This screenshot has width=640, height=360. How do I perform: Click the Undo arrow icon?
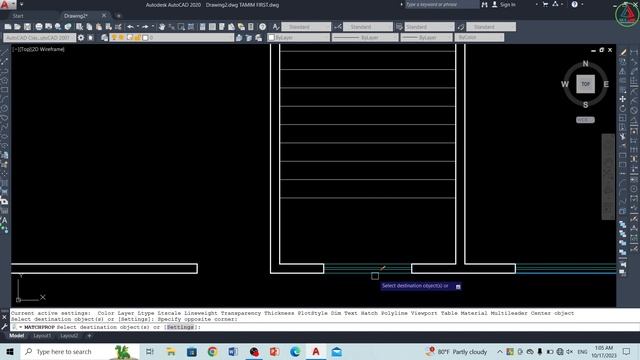(131, 27)
